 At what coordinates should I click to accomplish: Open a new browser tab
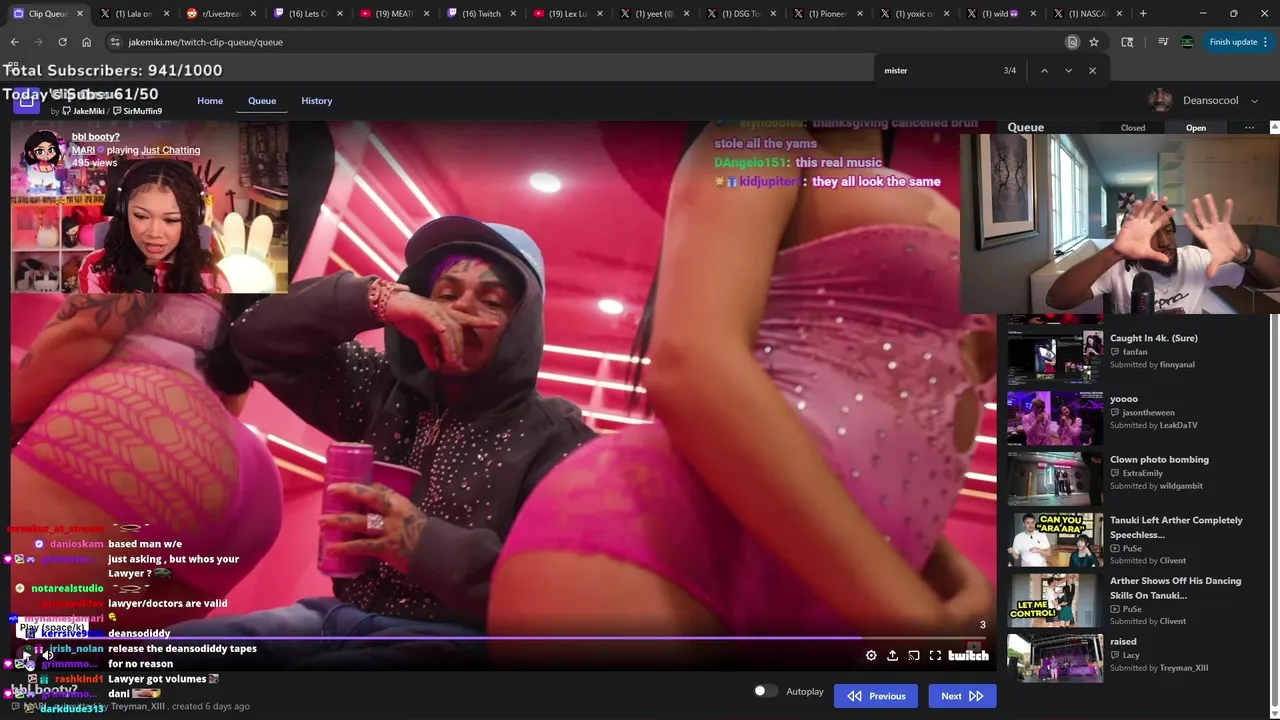1143,14
